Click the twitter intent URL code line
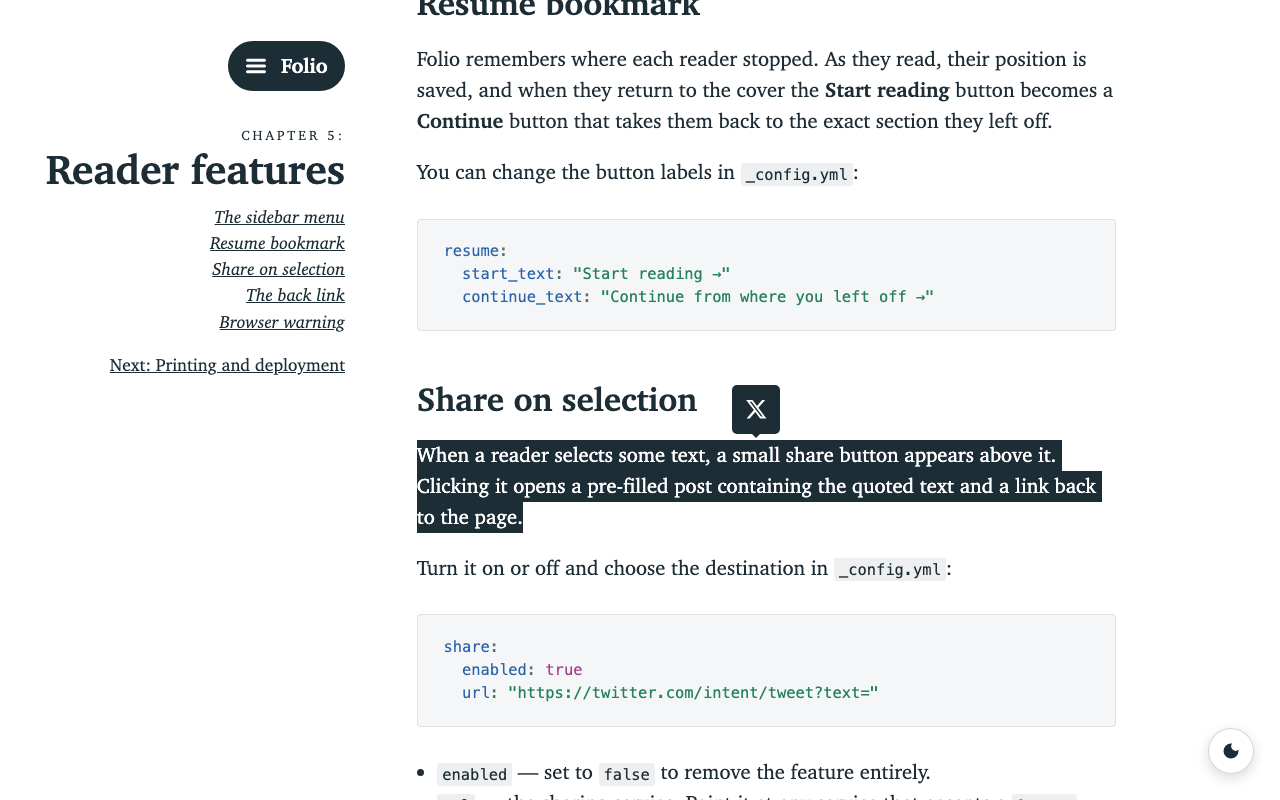The width and height of the screenshot is (1280, 800). 670,692
